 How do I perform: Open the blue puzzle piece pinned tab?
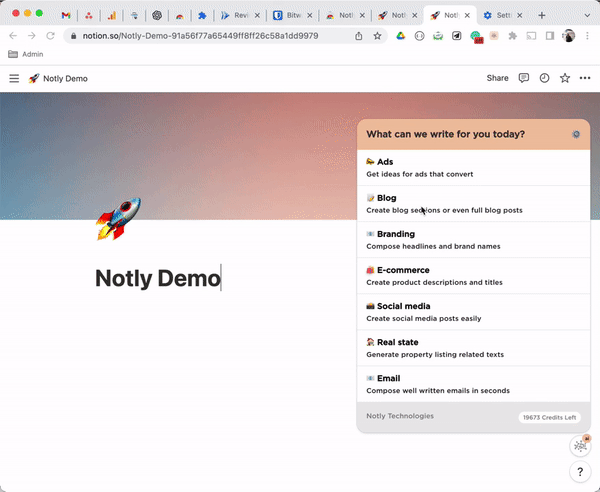202,15
